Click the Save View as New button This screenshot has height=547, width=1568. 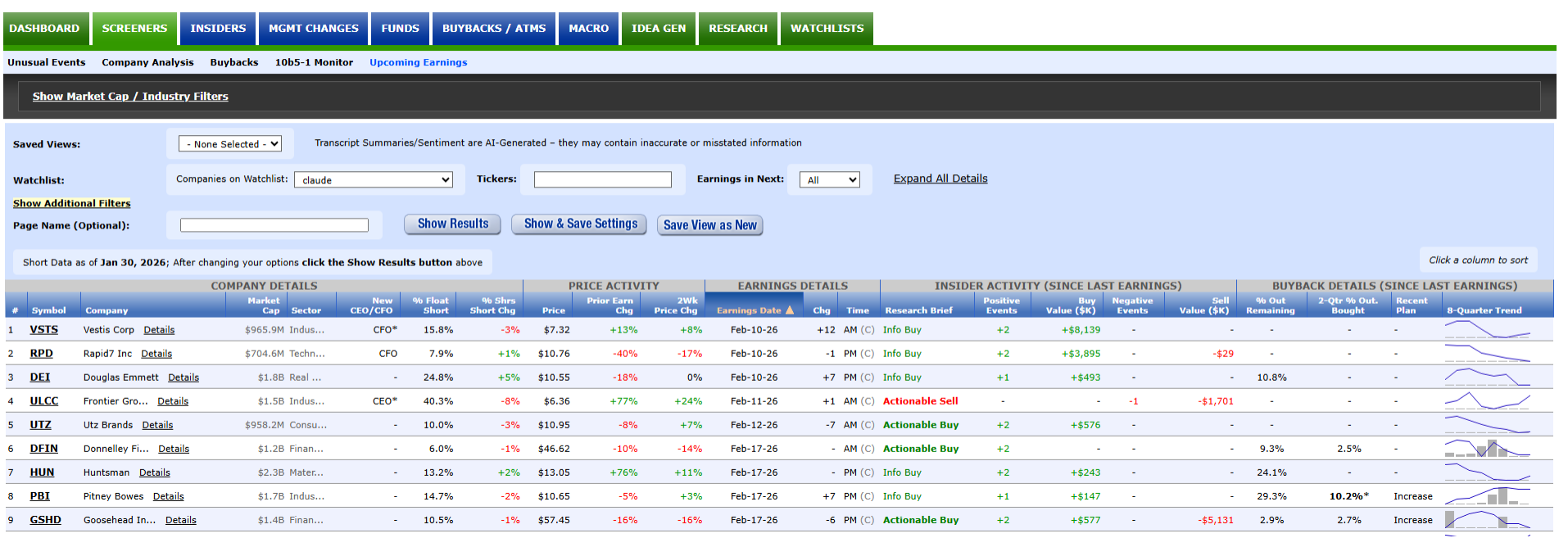pos(709,225)
